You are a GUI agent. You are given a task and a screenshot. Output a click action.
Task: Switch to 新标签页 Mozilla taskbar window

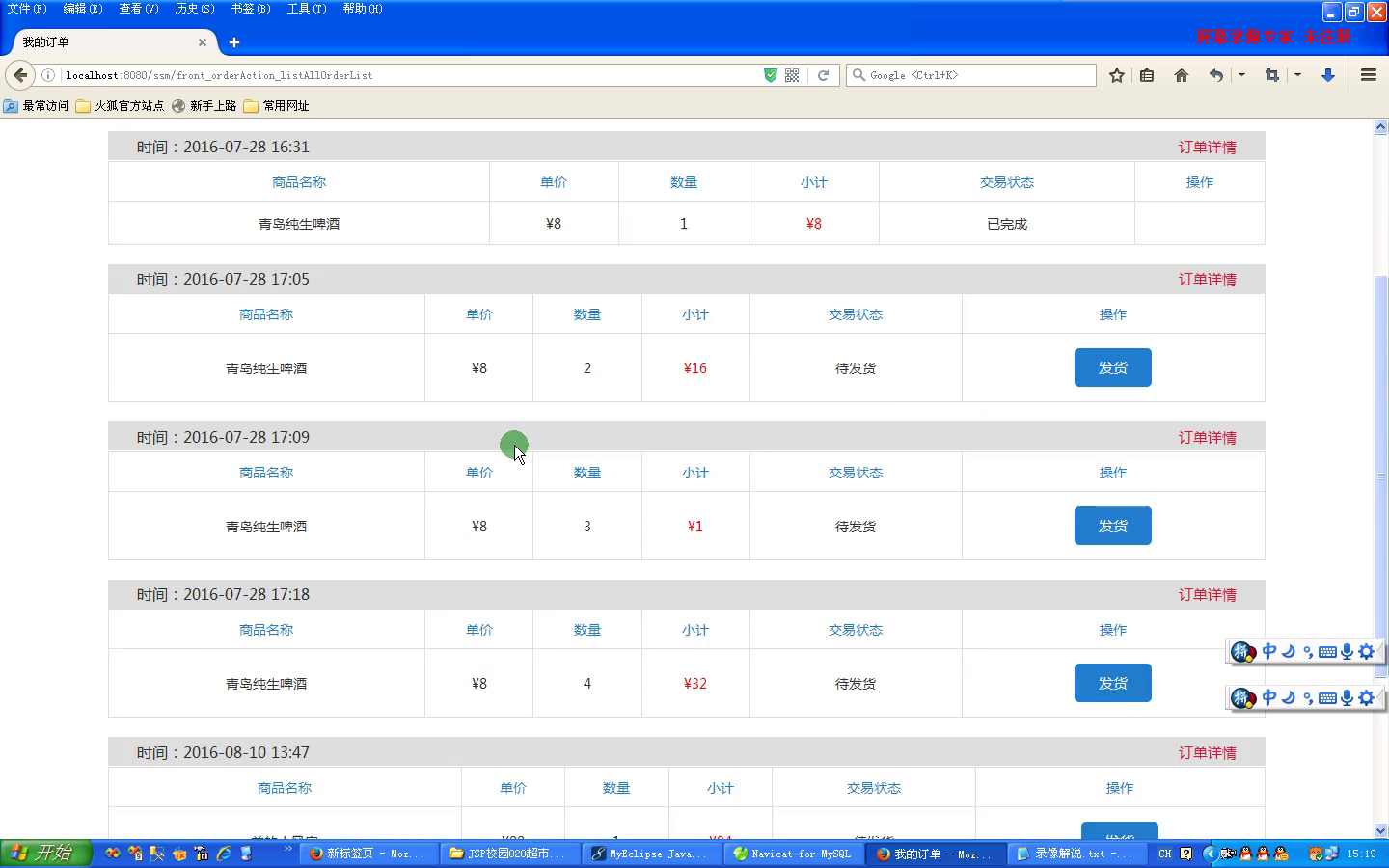coord(368,854)
